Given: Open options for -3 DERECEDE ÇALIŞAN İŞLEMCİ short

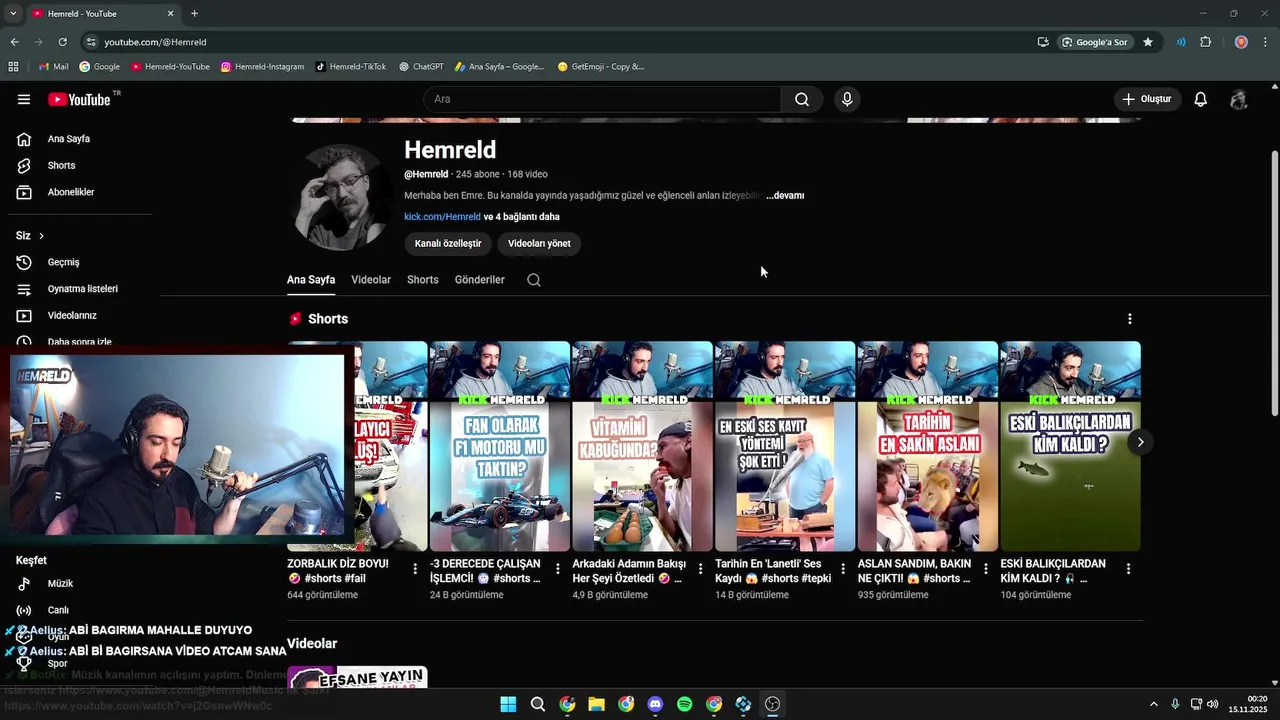Looking at the screenshot, I should click(558, 568).
